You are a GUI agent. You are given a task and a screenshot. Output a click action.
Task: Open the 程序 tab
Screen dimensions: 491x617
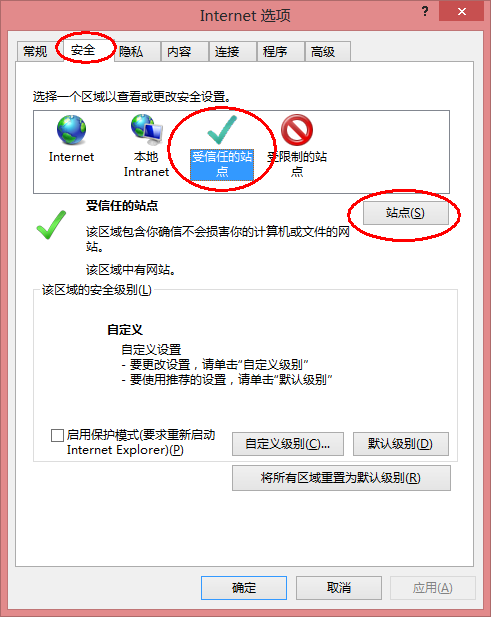click(x=275, y=51)
